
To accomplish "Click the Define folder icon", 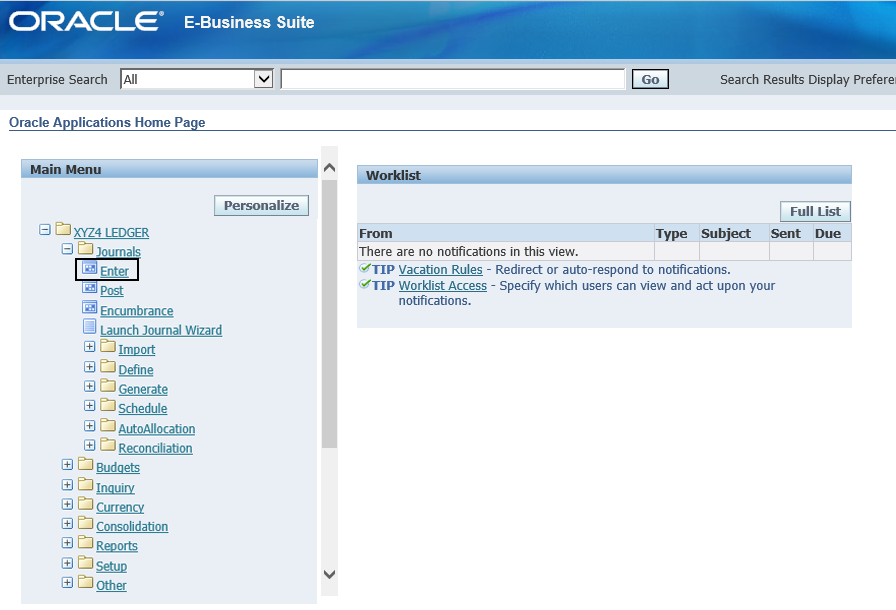I will [108, 366].
